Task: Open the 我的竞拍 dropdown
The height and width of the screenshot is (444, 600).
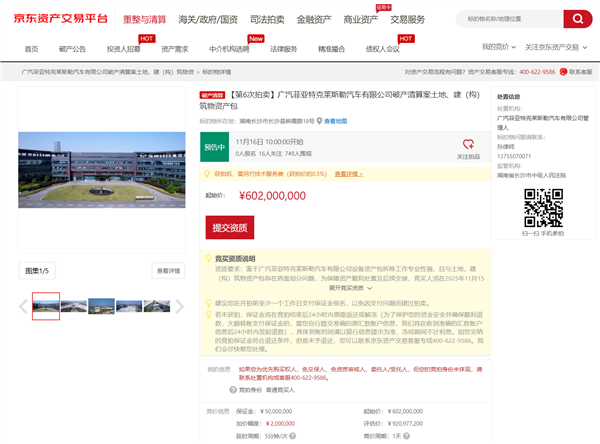Action: [497, 47]
